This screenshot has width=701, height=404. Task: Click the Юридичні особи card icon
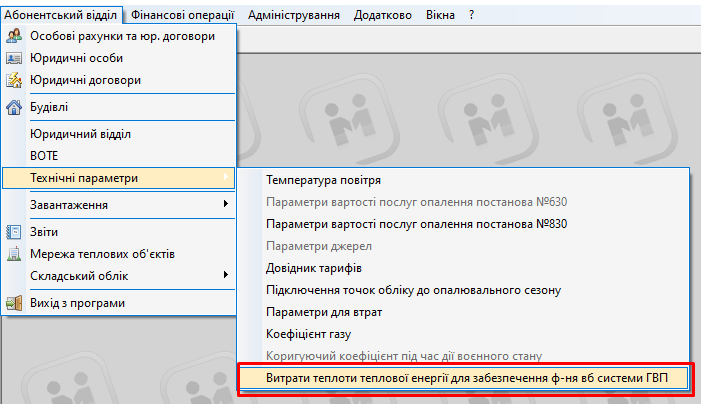pyautogui.click(x=14, y=58)
